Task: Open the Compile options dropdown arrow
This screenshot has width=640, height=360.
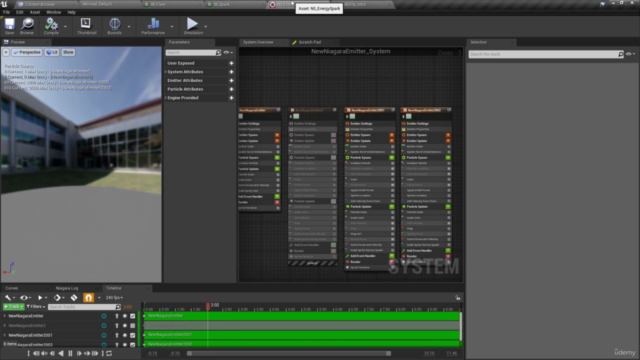Action: click(x=65, y=27)
